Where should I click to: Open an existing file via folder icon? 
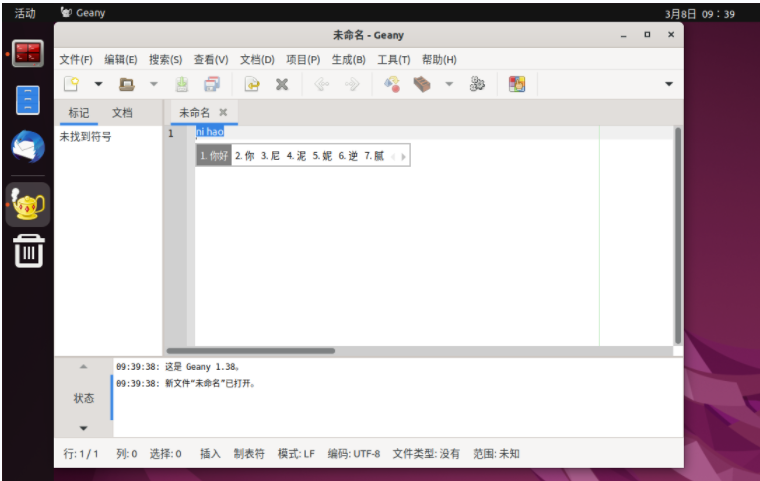[x=127, y=84]
